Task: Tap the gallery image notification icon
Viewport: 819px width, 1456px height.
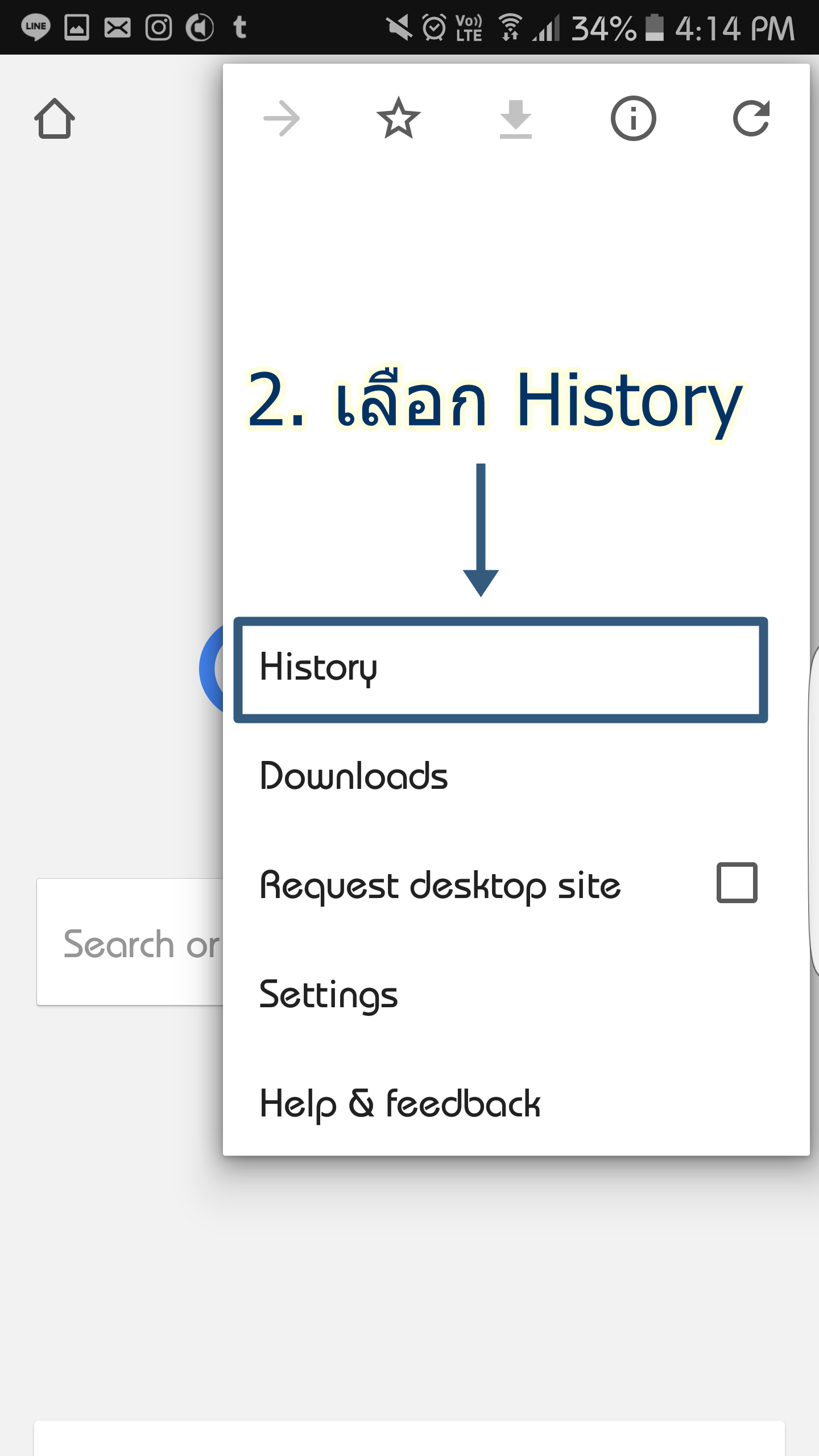Action: (x=77, y=27)
